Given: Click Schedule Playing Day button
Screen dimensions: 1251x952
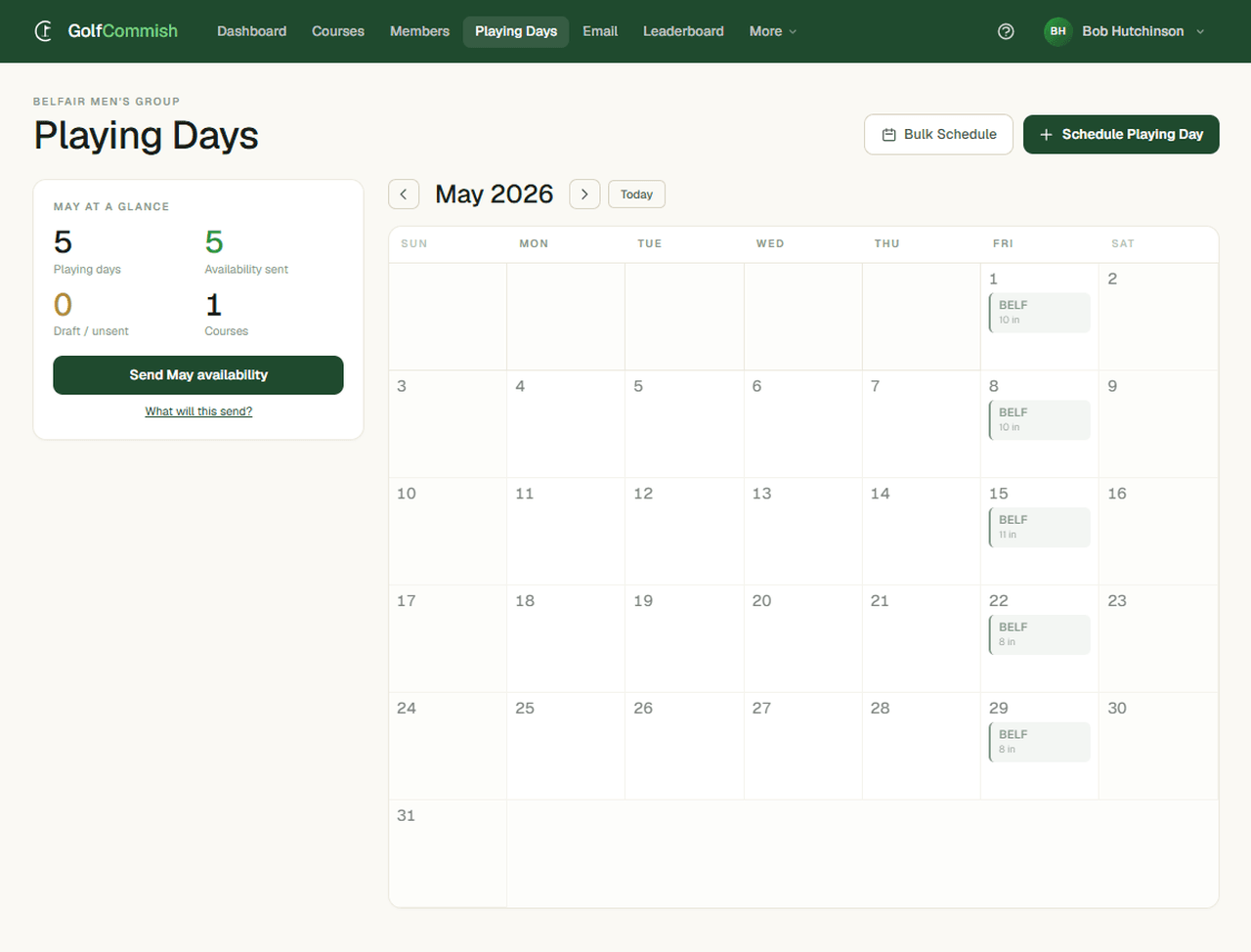Looking at the screenshot, I should pos(1121,134).
